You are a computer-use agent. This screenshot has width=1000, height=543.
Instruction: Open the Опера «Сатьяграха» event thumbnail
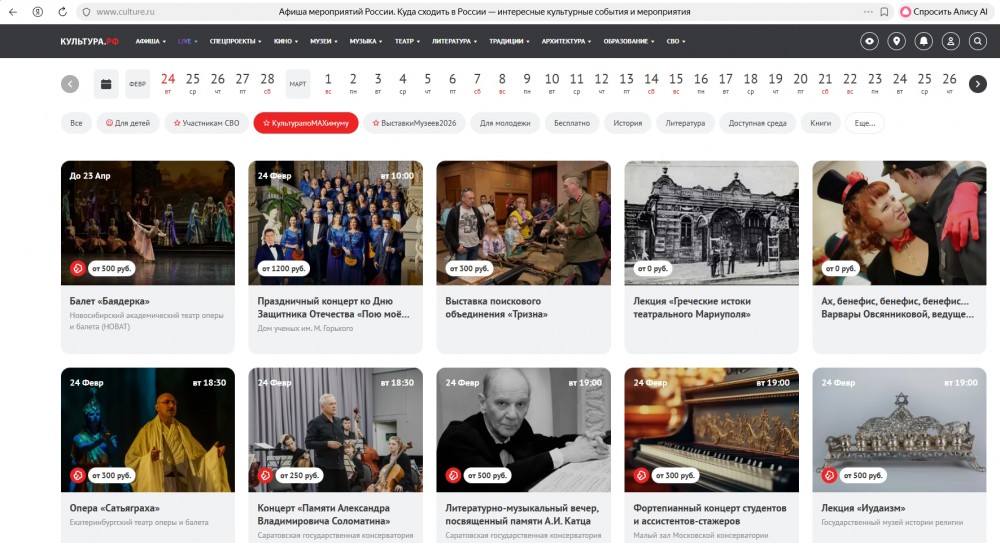[x=148, y=430]
